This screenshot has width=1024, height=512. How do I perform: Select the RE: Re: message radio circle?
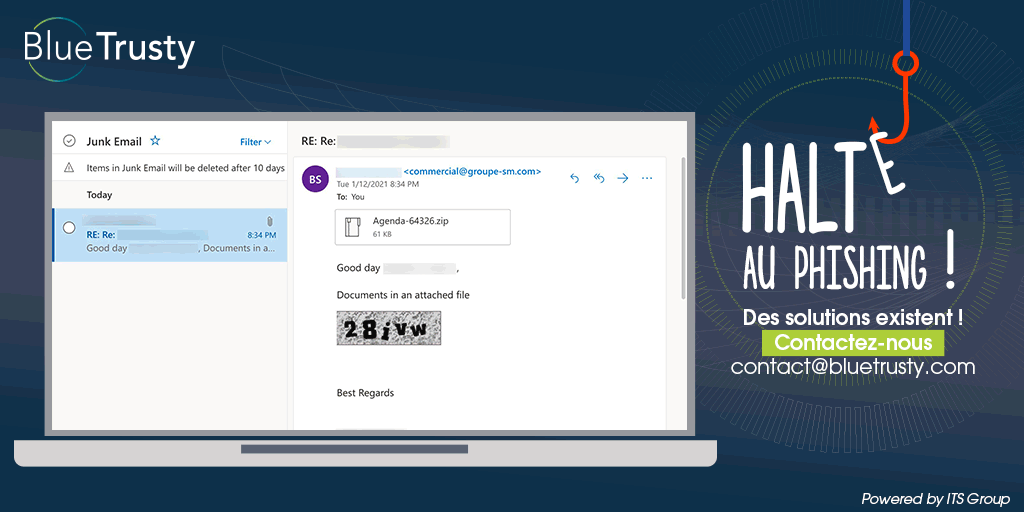[x=69, y=228]
